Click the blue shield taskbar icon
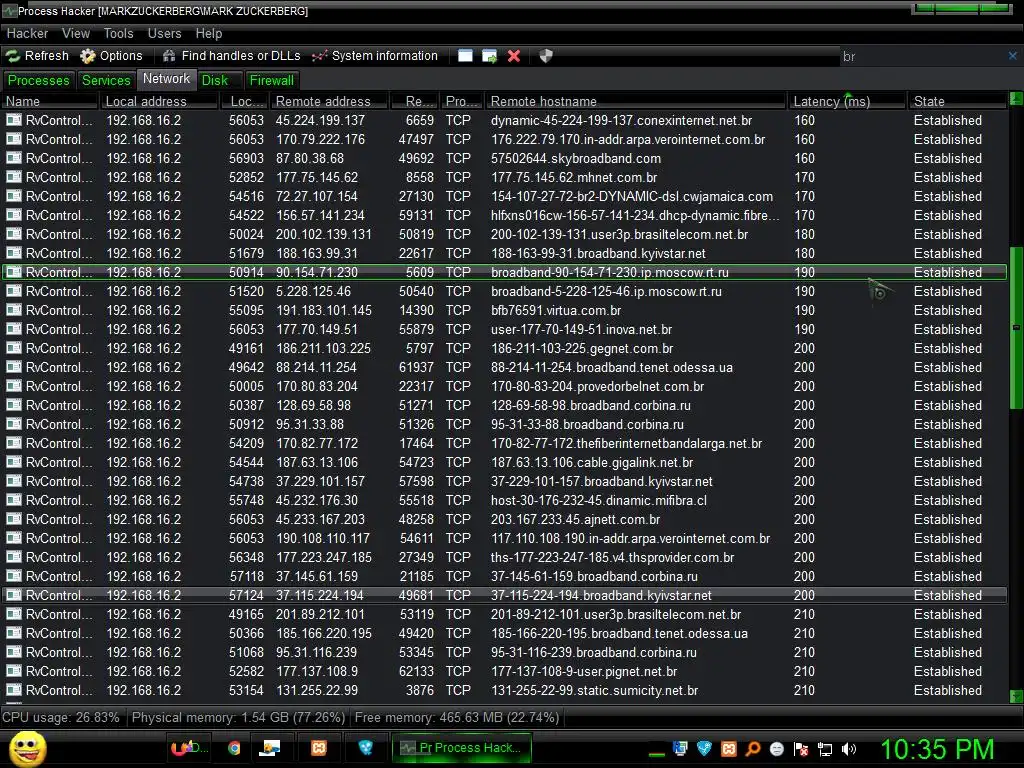The height and width of the screenshot is (768, 1024). pos(366,748)
